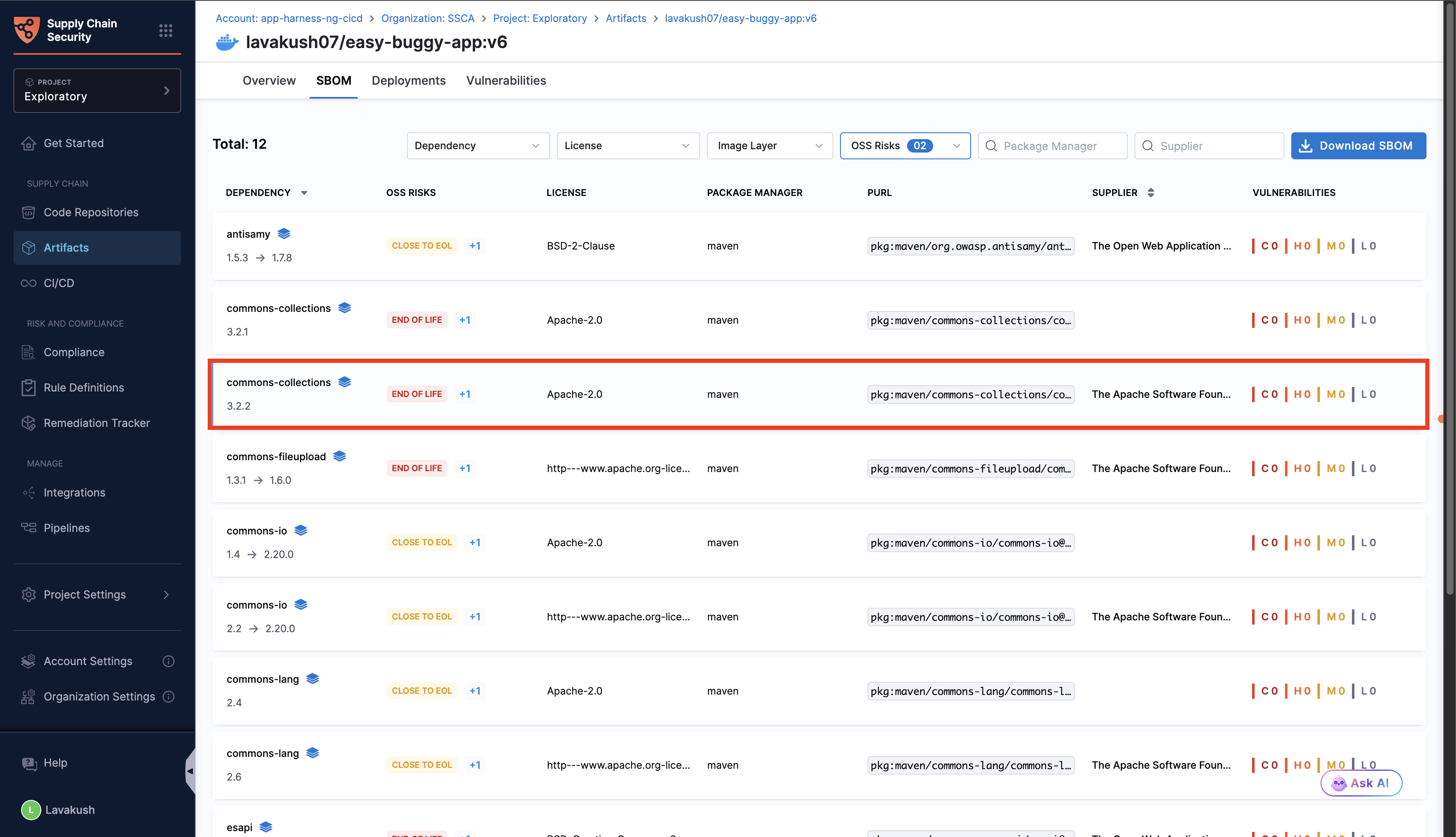Expand the OSS Risks filter dropdown
1456x837 pixels.
click(x=905, y=146)
